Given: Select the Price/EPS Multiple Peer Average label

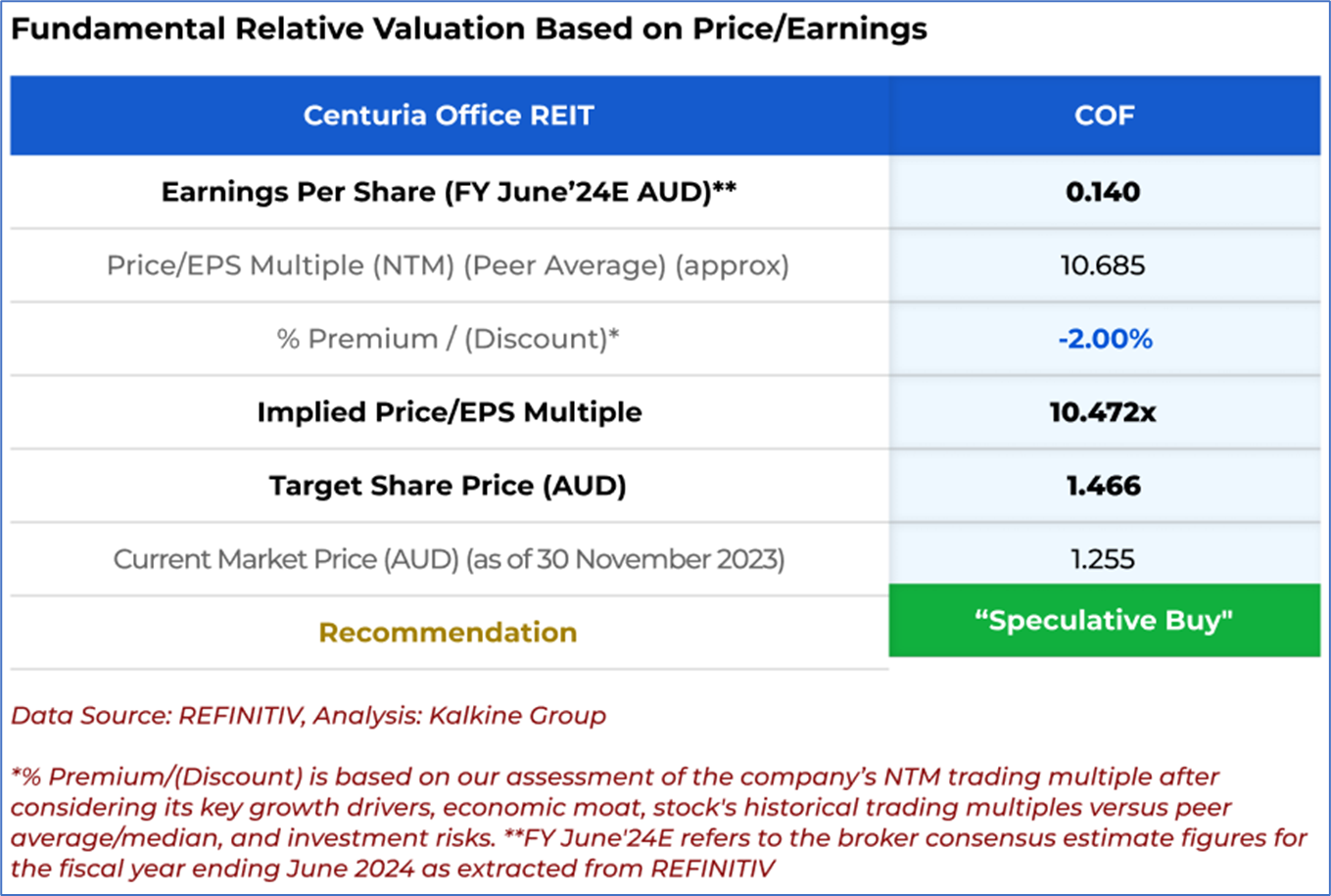Looking at the screenshot, I should 448,265.
